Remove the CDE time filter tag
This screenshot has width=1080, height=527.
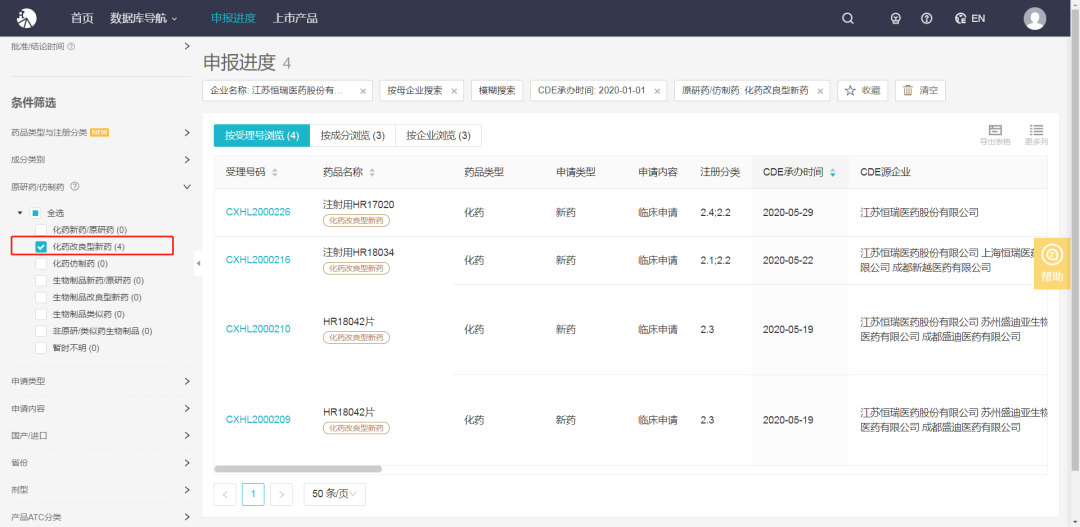(656, 91)
